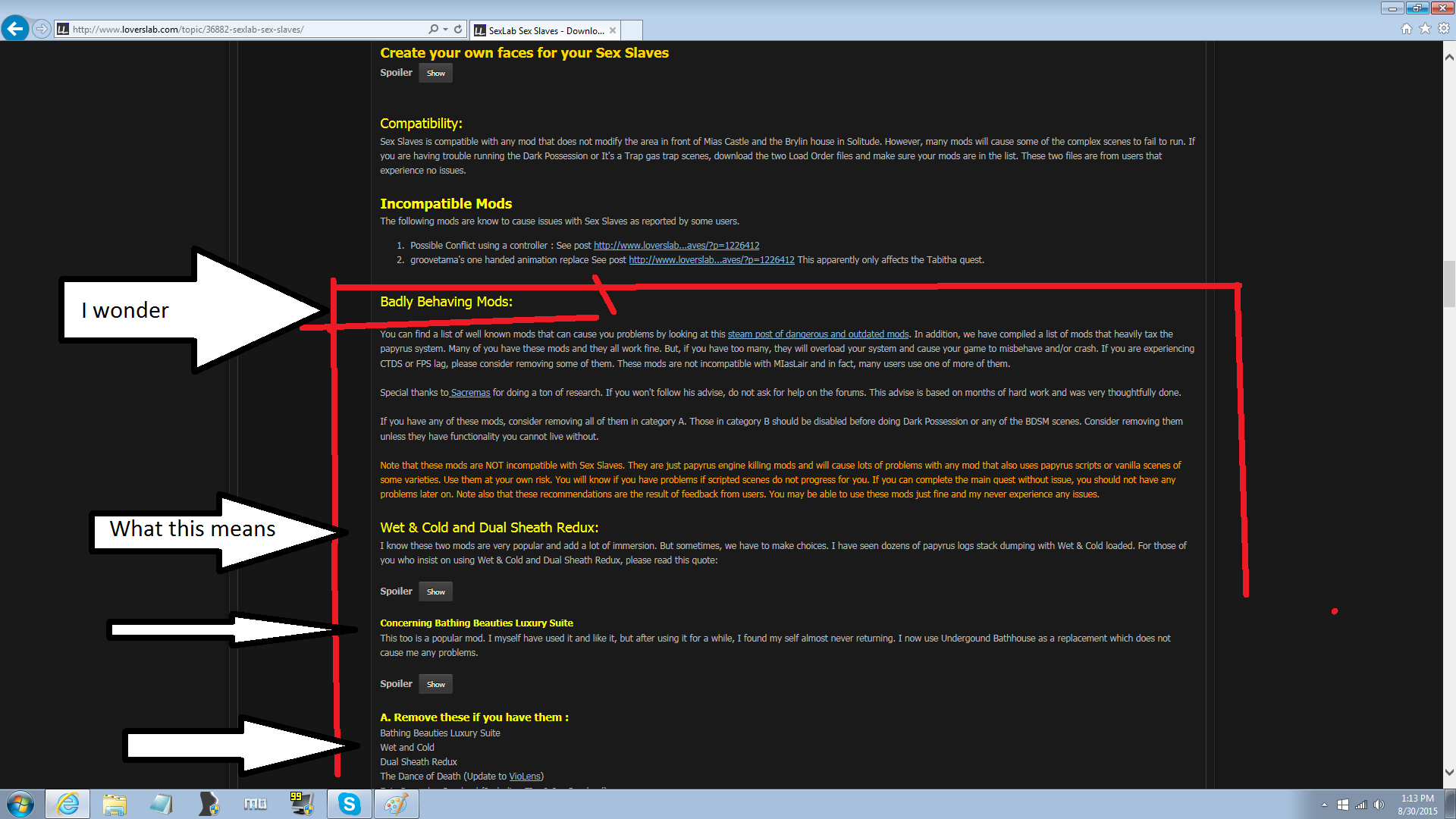Image resolution: width=1456 pixels, height=819 pixels.
Task: Click the 'Compatibility:' heading
Action: (x=421, y=124)
